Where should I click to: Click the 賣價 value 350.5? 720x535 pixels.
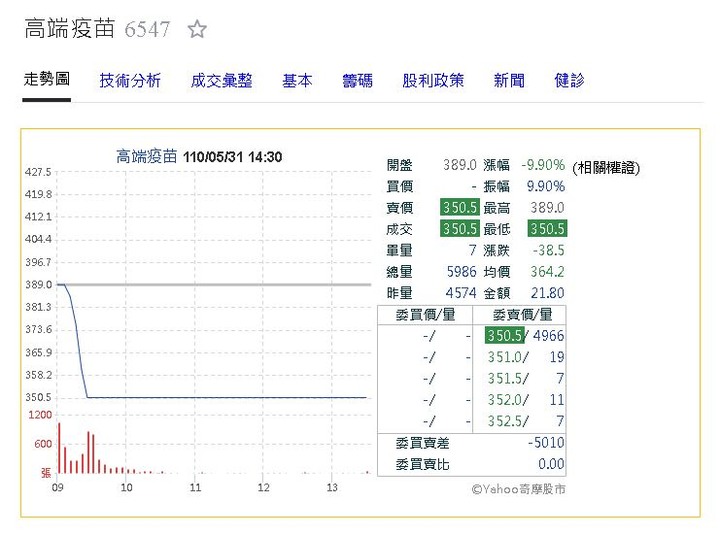point(460,208)
